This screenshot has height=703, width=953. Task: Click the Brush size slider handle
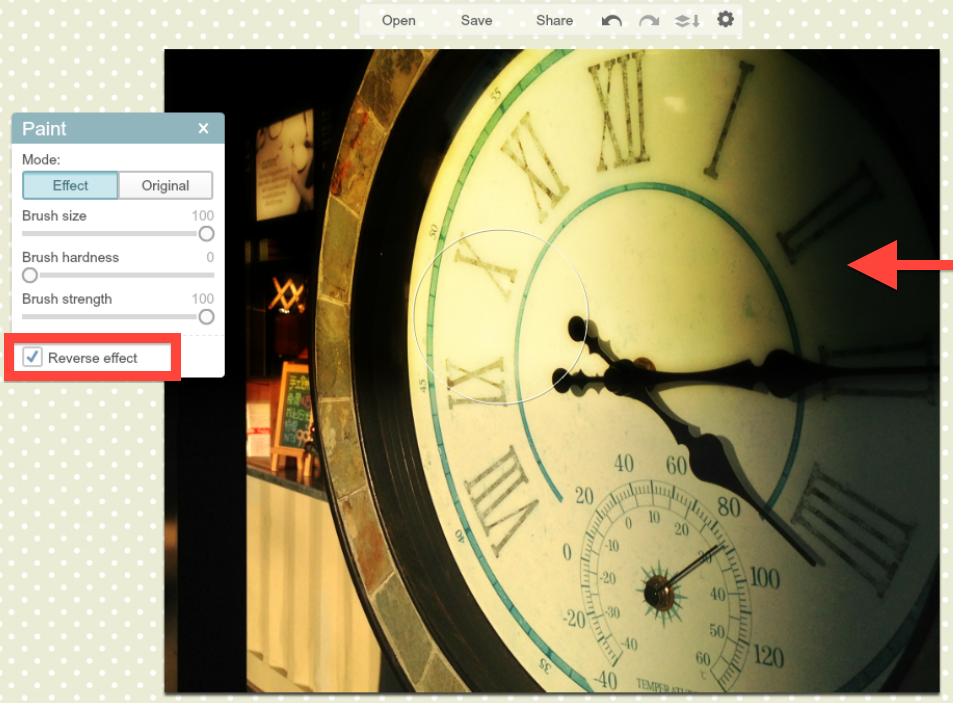(x=207, y=233)
